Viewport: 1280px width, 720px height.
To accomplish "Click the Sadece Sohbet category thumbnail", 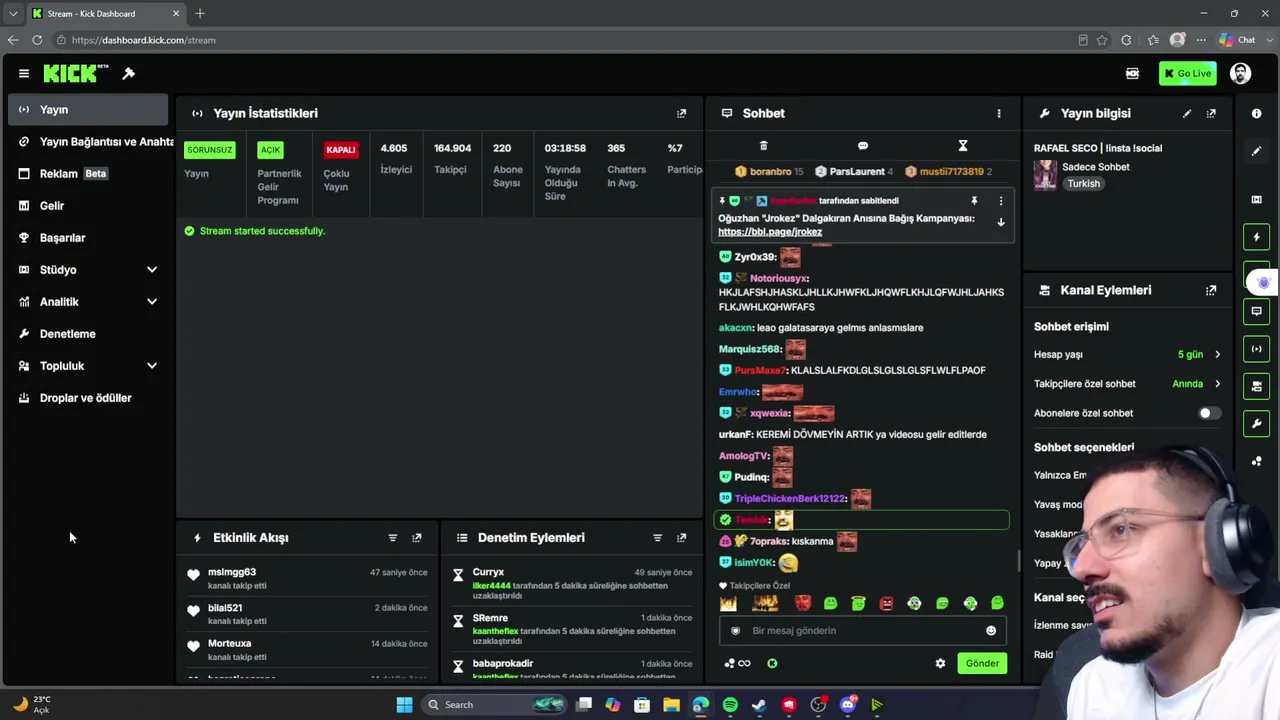I will [x=1045, y=175].
